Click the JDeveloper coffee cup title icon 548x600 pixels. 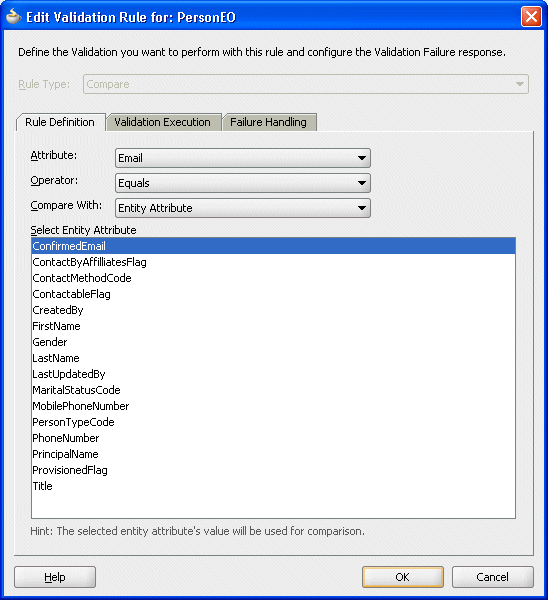13,17
